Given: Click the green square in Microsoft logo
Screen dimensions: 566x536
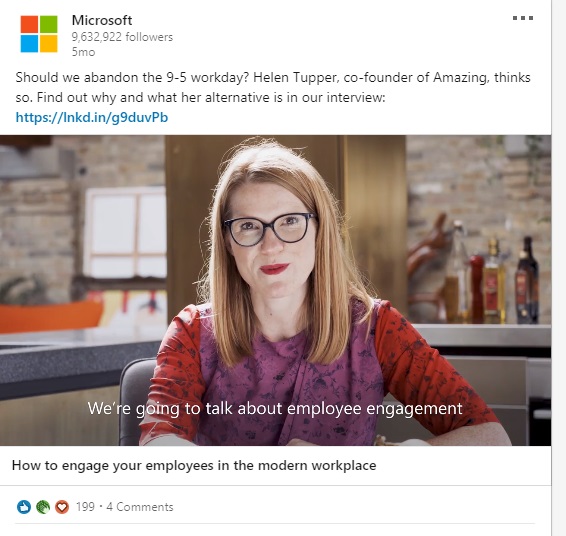Looking at the screenshot, I should tap(48, 24).
